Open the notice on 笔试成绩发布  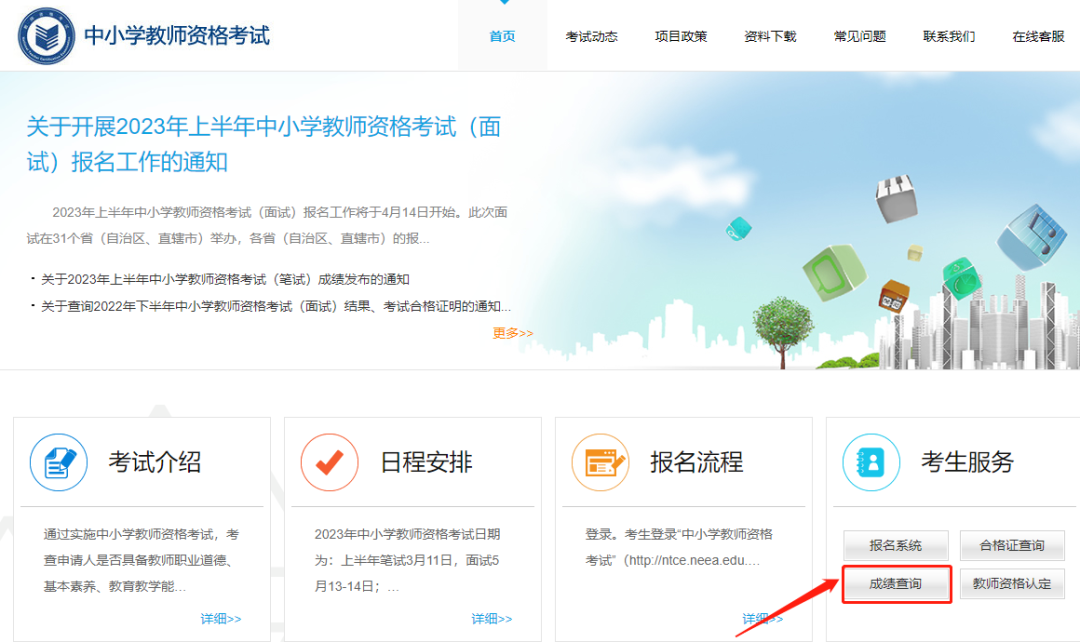click(225, 279)
